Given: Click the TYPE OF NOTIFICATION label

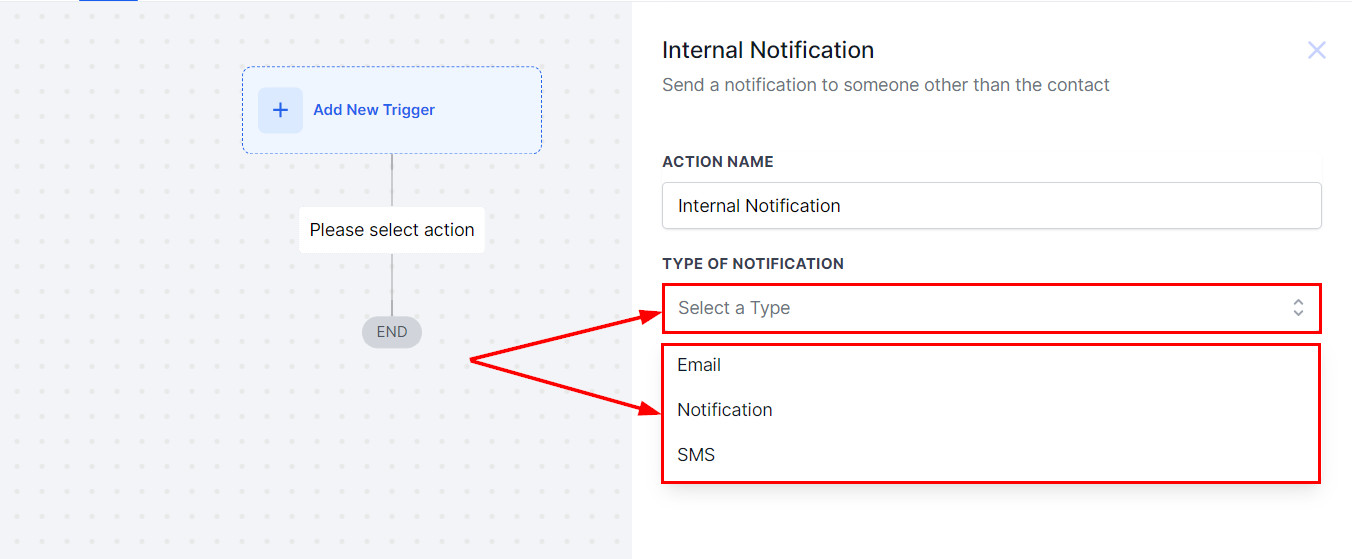Looking at the screenshot, I should coord(753,264).
